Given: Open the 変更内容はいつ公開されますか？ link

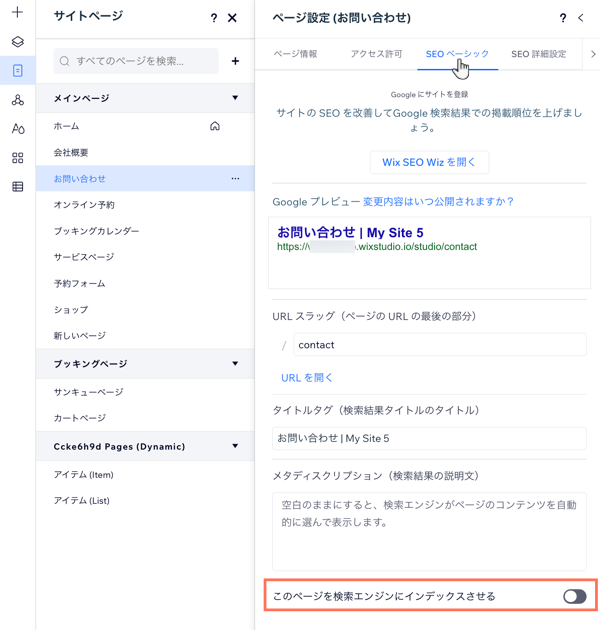Looking at the screenshot, I should click(438, 201).
